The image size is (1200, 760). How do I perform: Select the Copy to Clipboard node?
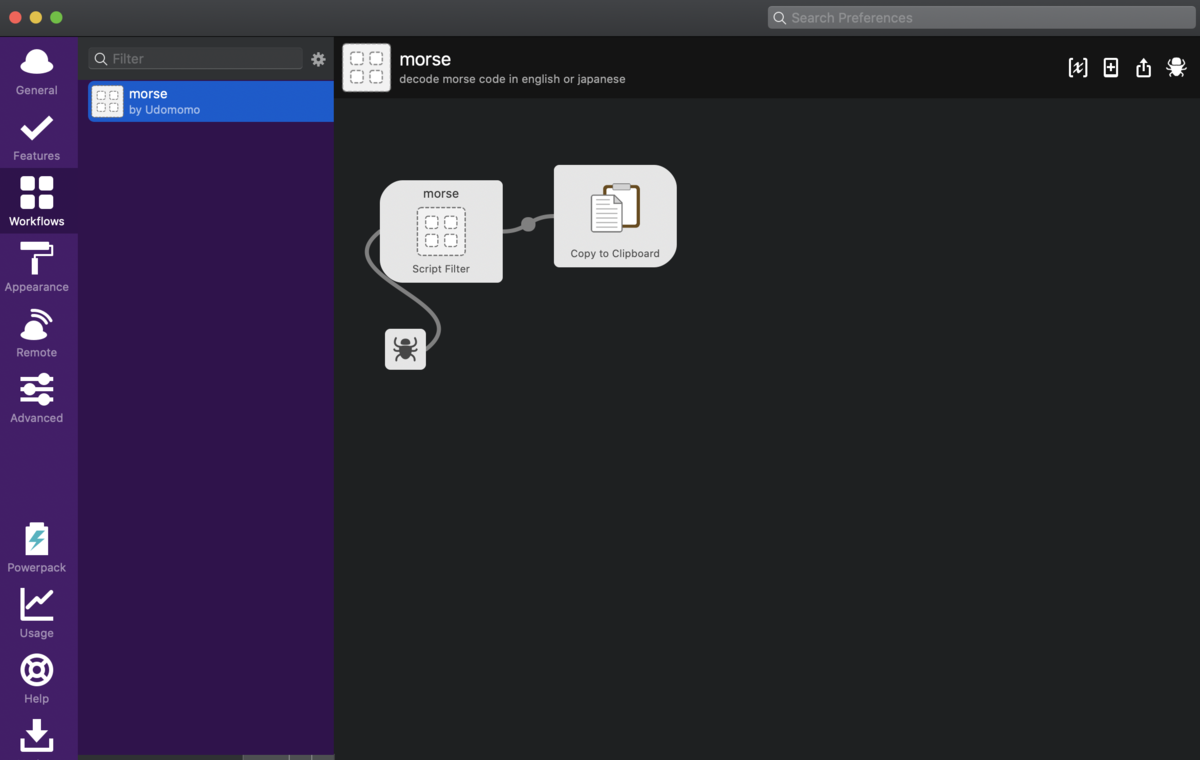(615, 216)
